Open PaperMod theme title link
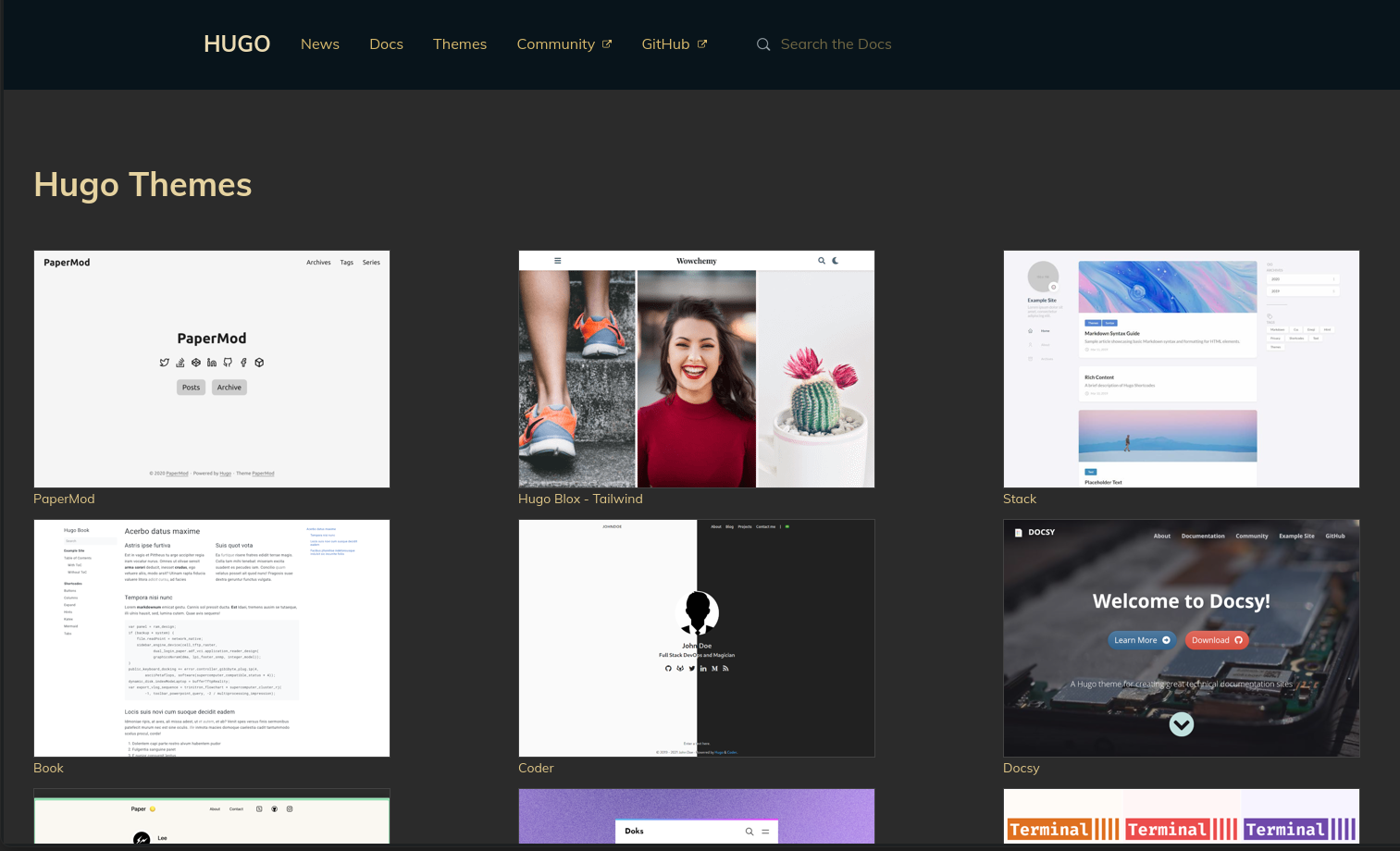Viewport: 1400px width, 851px height. [64, 499]
